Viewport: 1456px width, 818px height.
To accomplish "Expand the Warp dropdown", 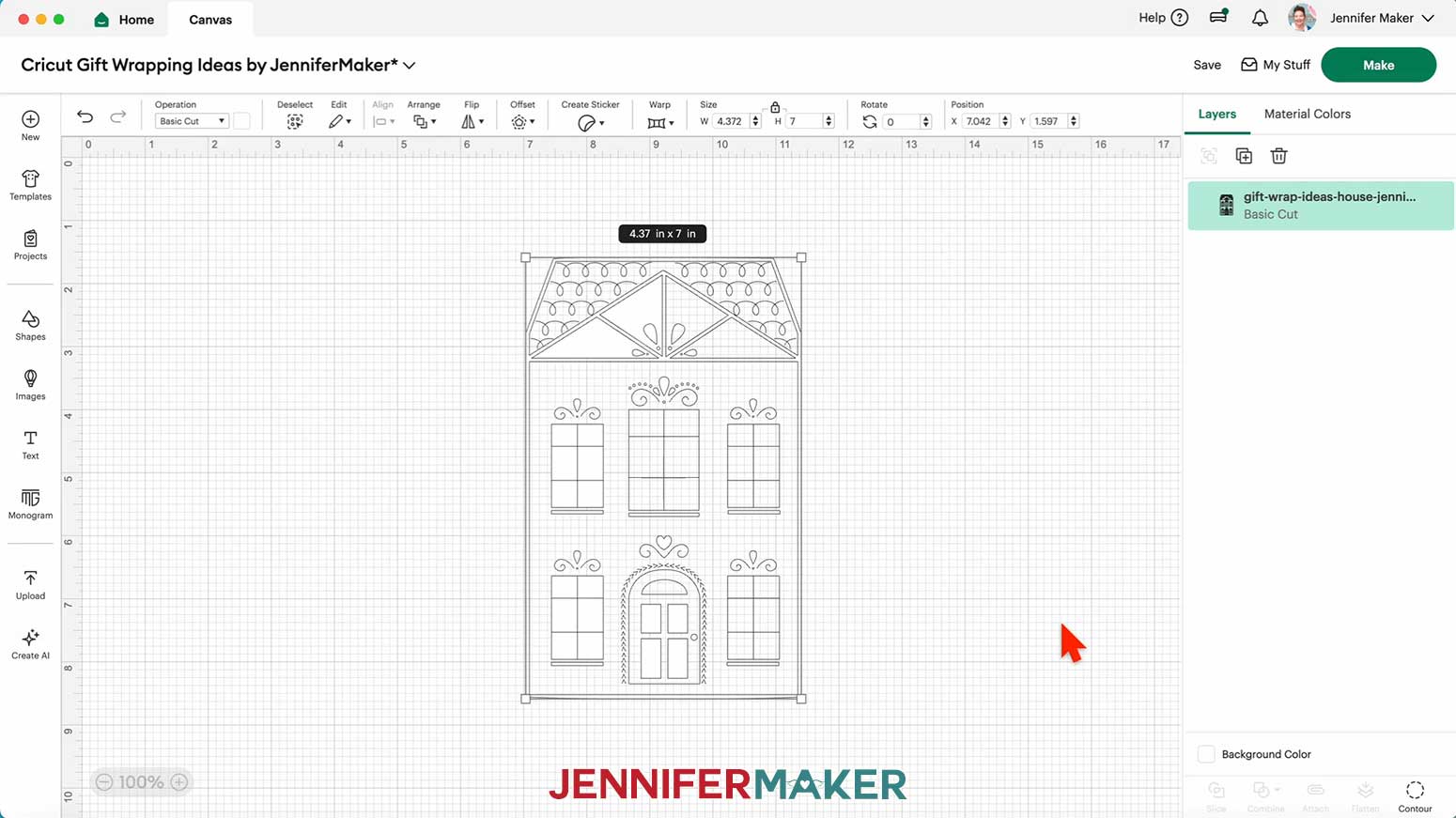I will point(661,123).
